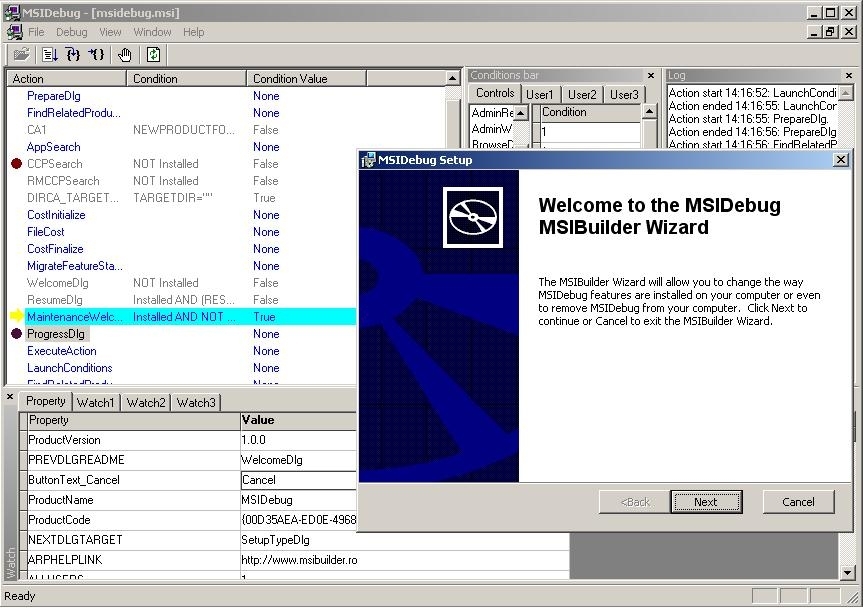Click the red breakpoint dot beside CCPSearch
Image resolution: width=863 pixels, height=608 pixels.
17,163
